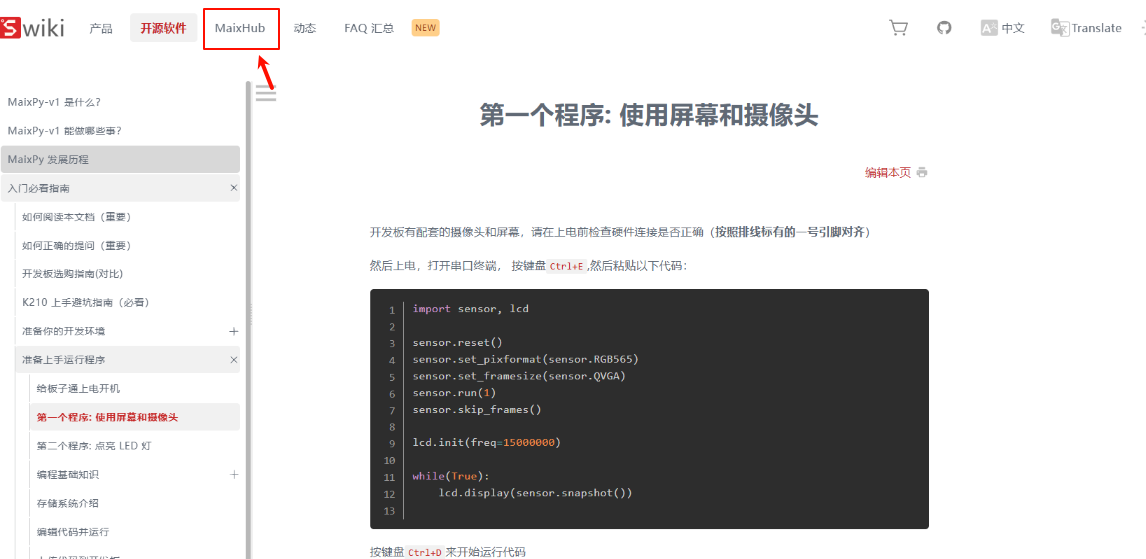Viewport: 1146px width, 559px height.
Task: Click the print icon beside 编辑本页
Action: coord(922,173)
